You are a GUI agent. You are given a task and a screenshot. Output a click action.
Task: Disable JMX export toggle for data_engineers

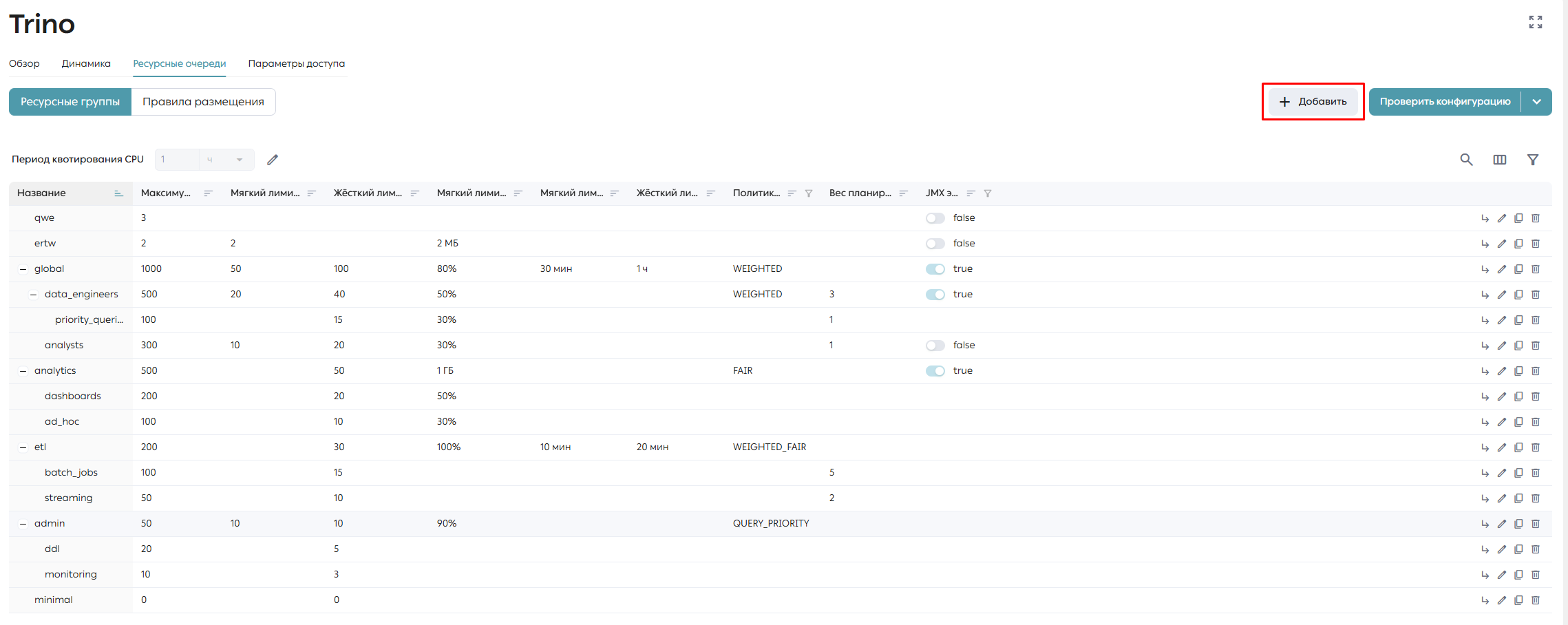pos(935,295)
